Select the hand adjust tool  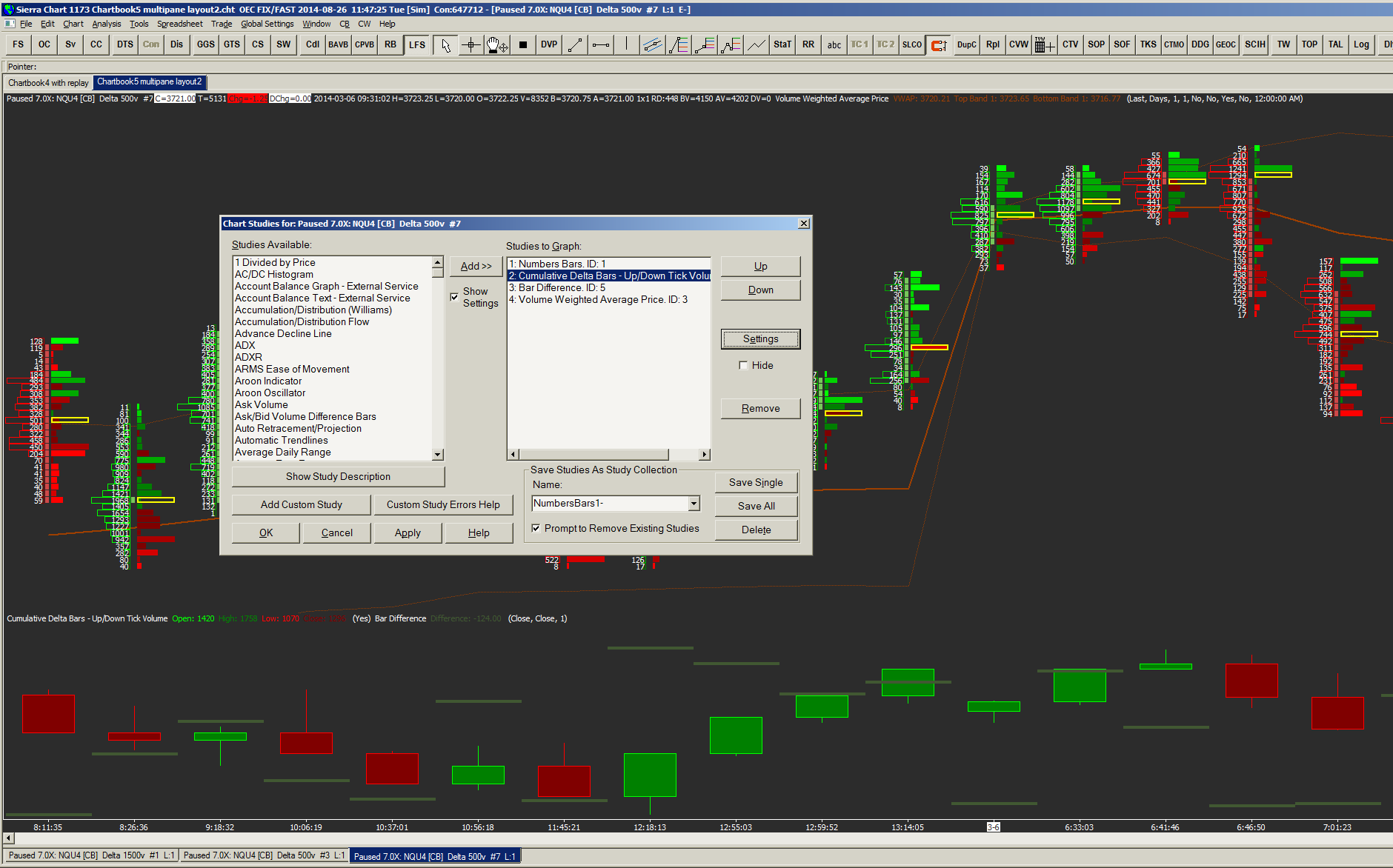point(496,45)
